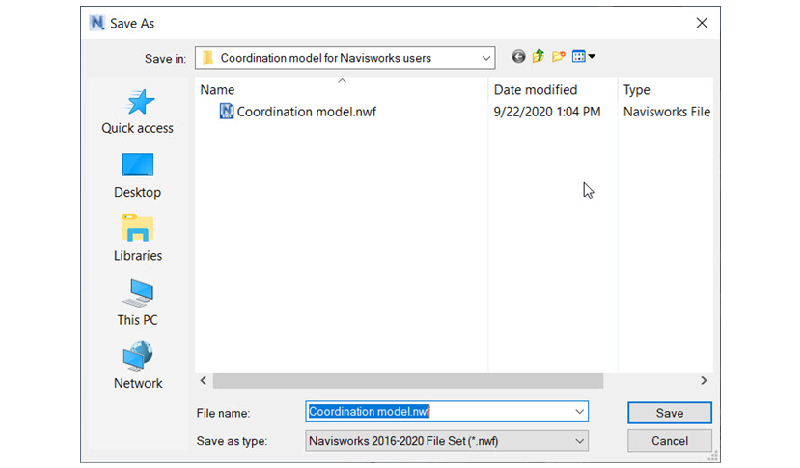Open Libraries in places bar
This screenshot has height=468, width=800.
pyautogui.click(x=137, y=239)
